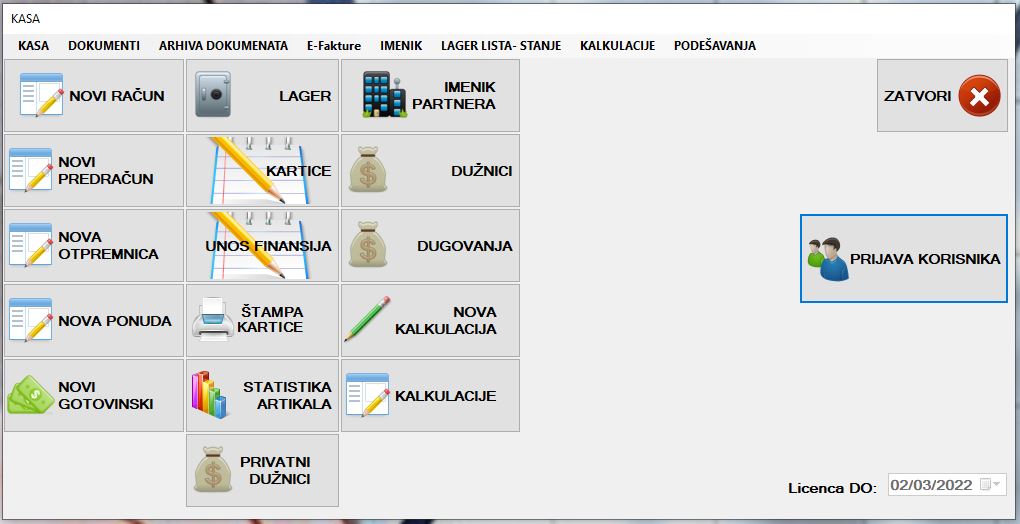Click the users icon on Prijava Korisnika
Viewport: 1020px width, 524px height.
click(827, 259)
